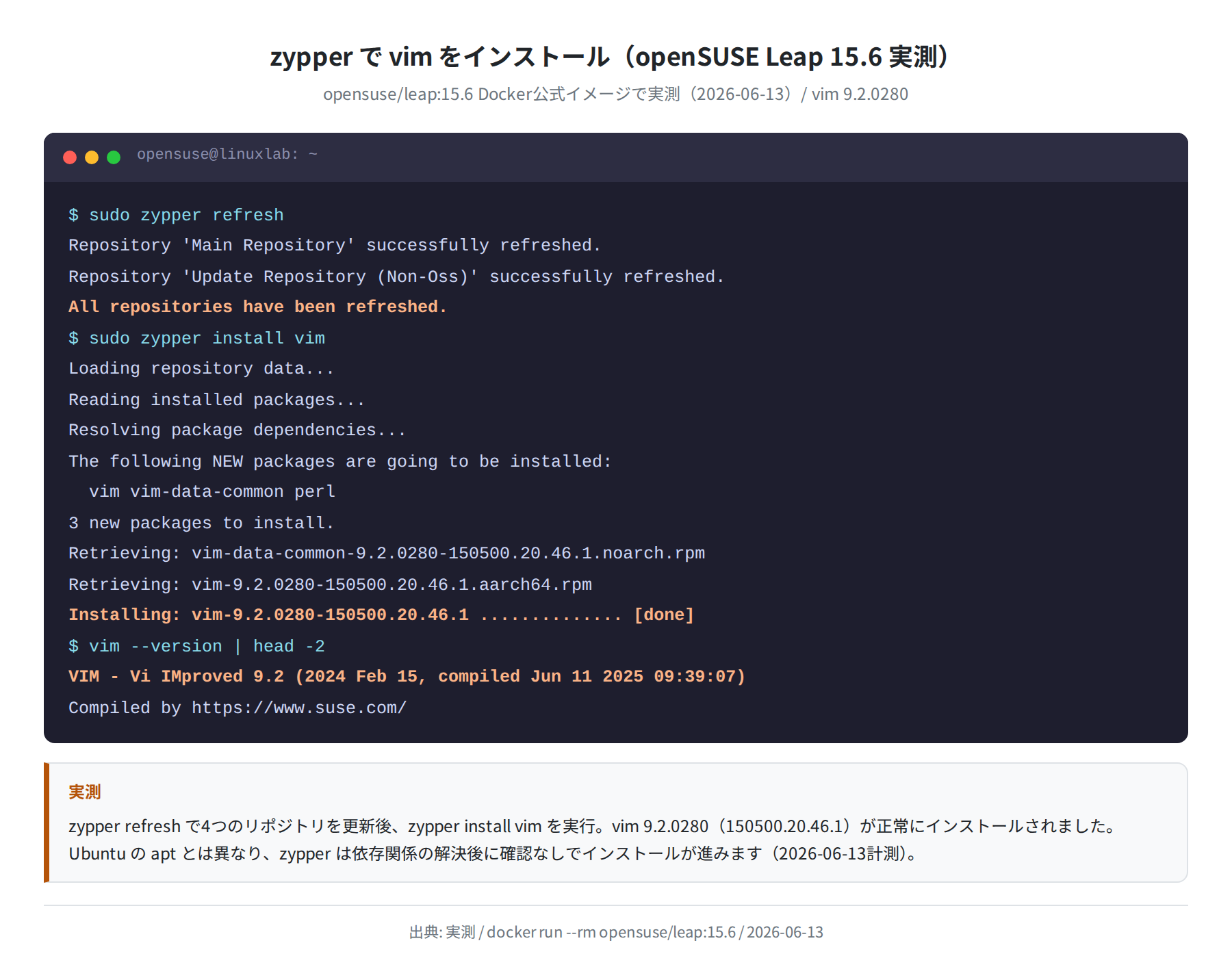Viewport: 1232px width, 969px height.
Task: Click the 'Compiled by https://www.suse.com/' line
Action: click(x=238, y=708)
